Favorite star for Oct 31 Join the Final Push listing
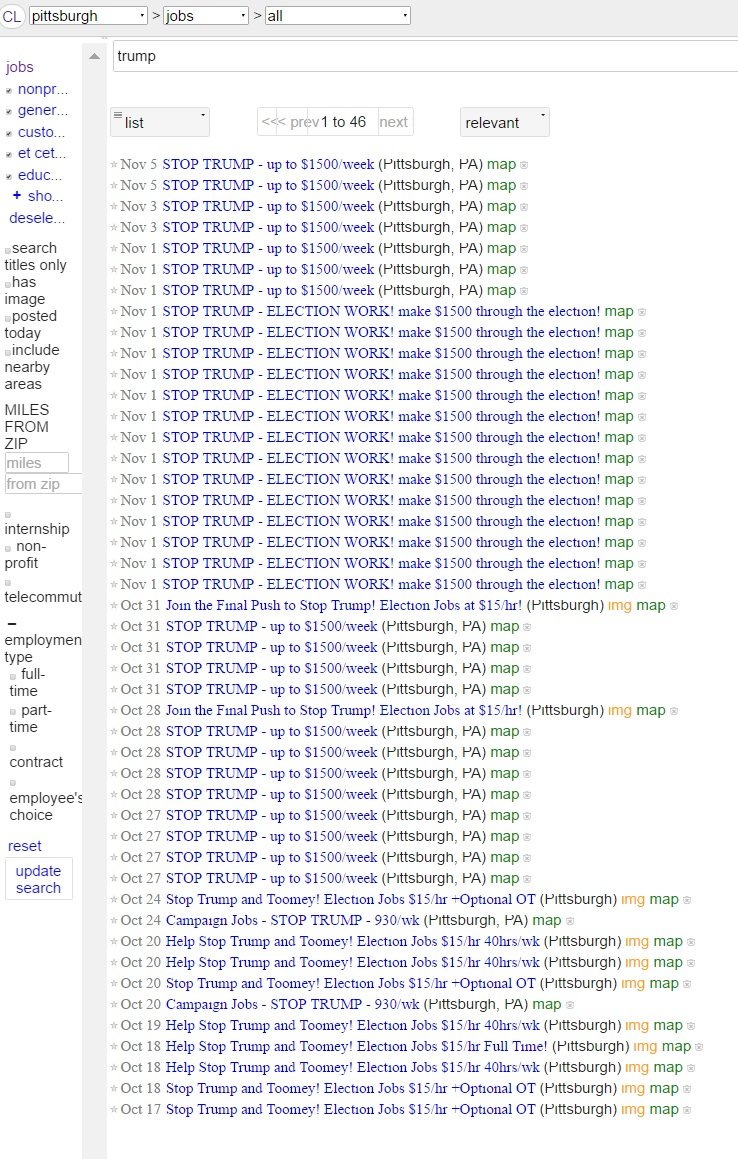This screenshot has height=1159, width=738. tap(114, 605)
